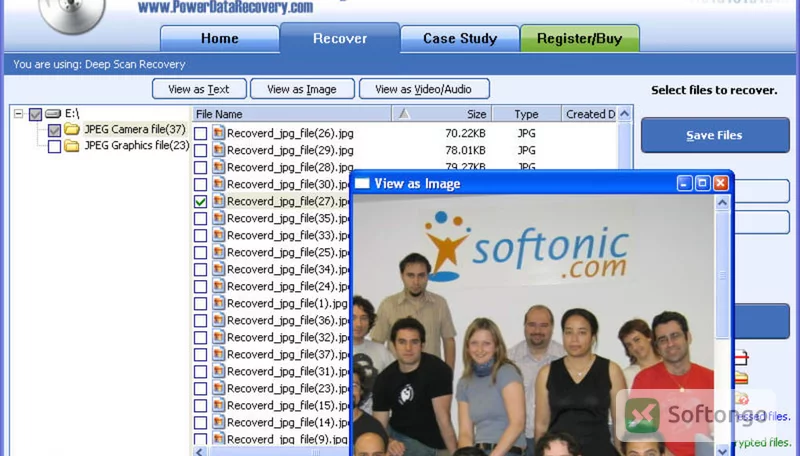Image resolution: width=800 pixels, height=456 pixels.
Task: Click the file icon of Recoverd_jpg_file(1).jpg
Action: [218, 303]
